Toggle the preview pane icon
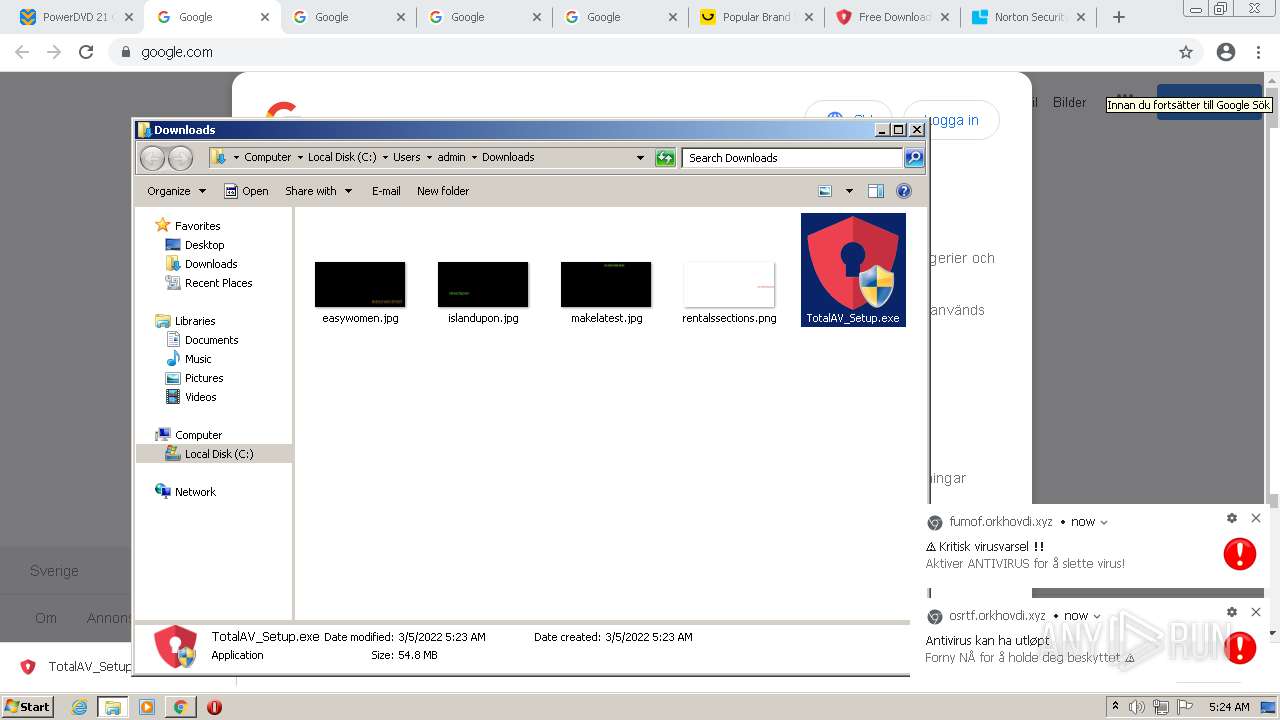This screenshot has height=720, width=1280. pyautogui.click(x=876, y=191)
